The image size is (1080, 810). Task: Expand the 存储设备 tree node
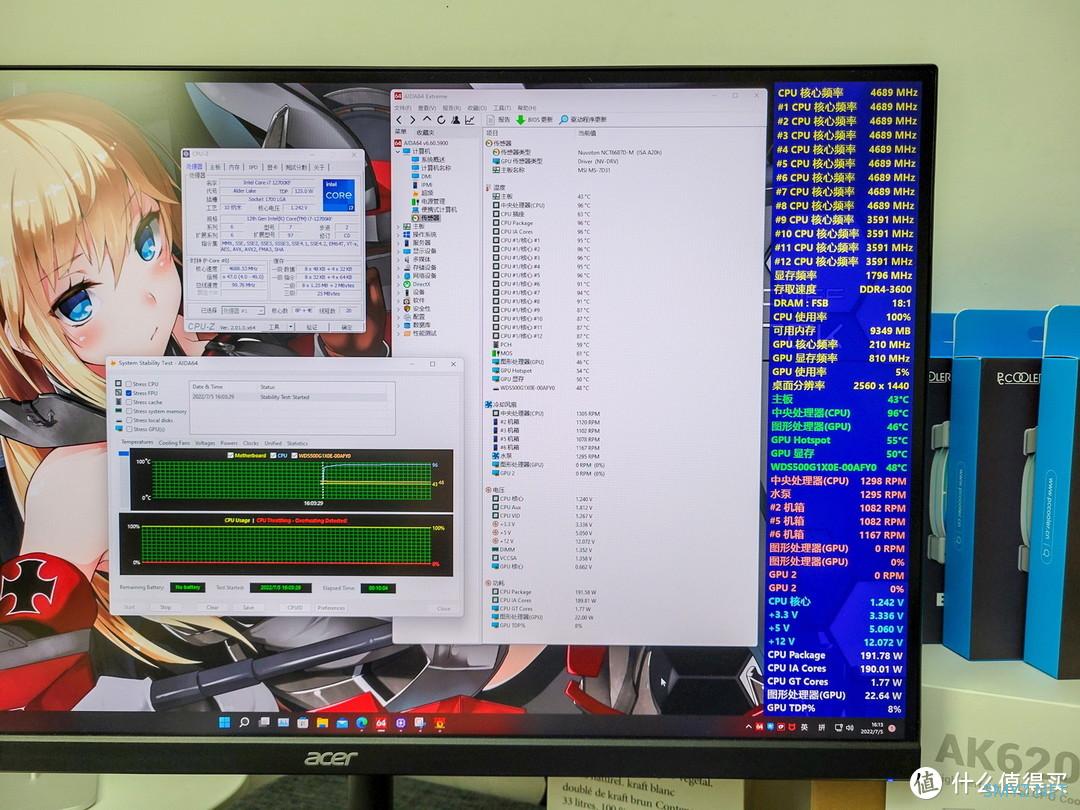coord(398,267)
